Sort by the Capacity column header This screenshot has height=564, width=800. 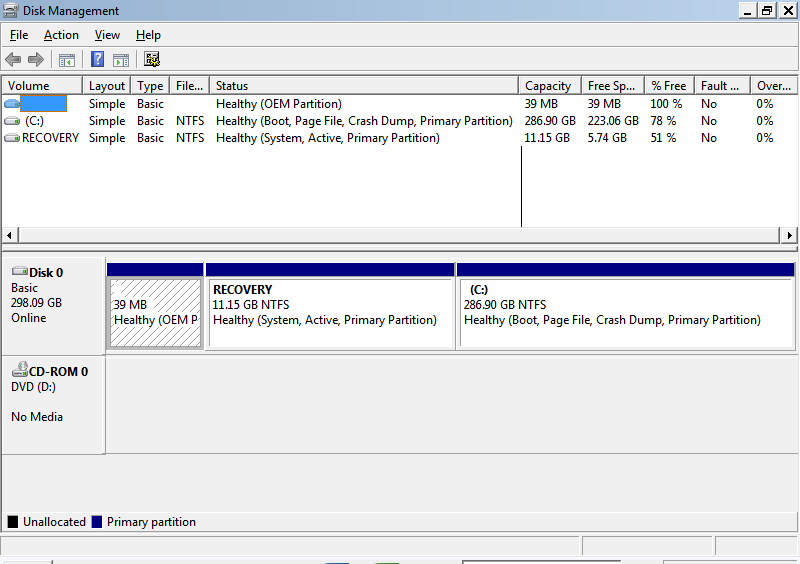(550, 86)
